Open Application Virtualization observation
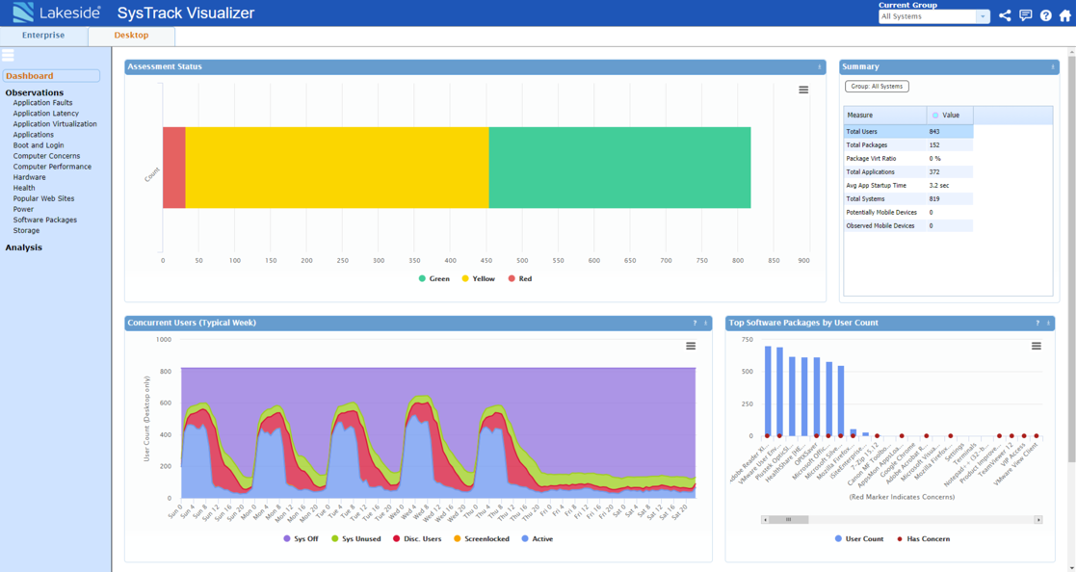The image size is (1076, 572). pos(55,124)
